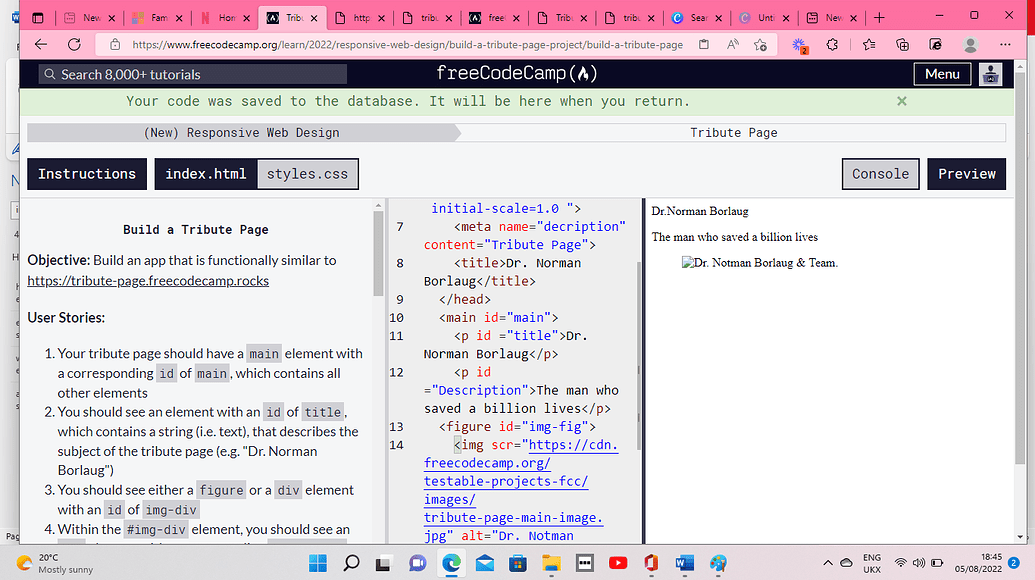Select the search magnifier icon

point(51,73)
